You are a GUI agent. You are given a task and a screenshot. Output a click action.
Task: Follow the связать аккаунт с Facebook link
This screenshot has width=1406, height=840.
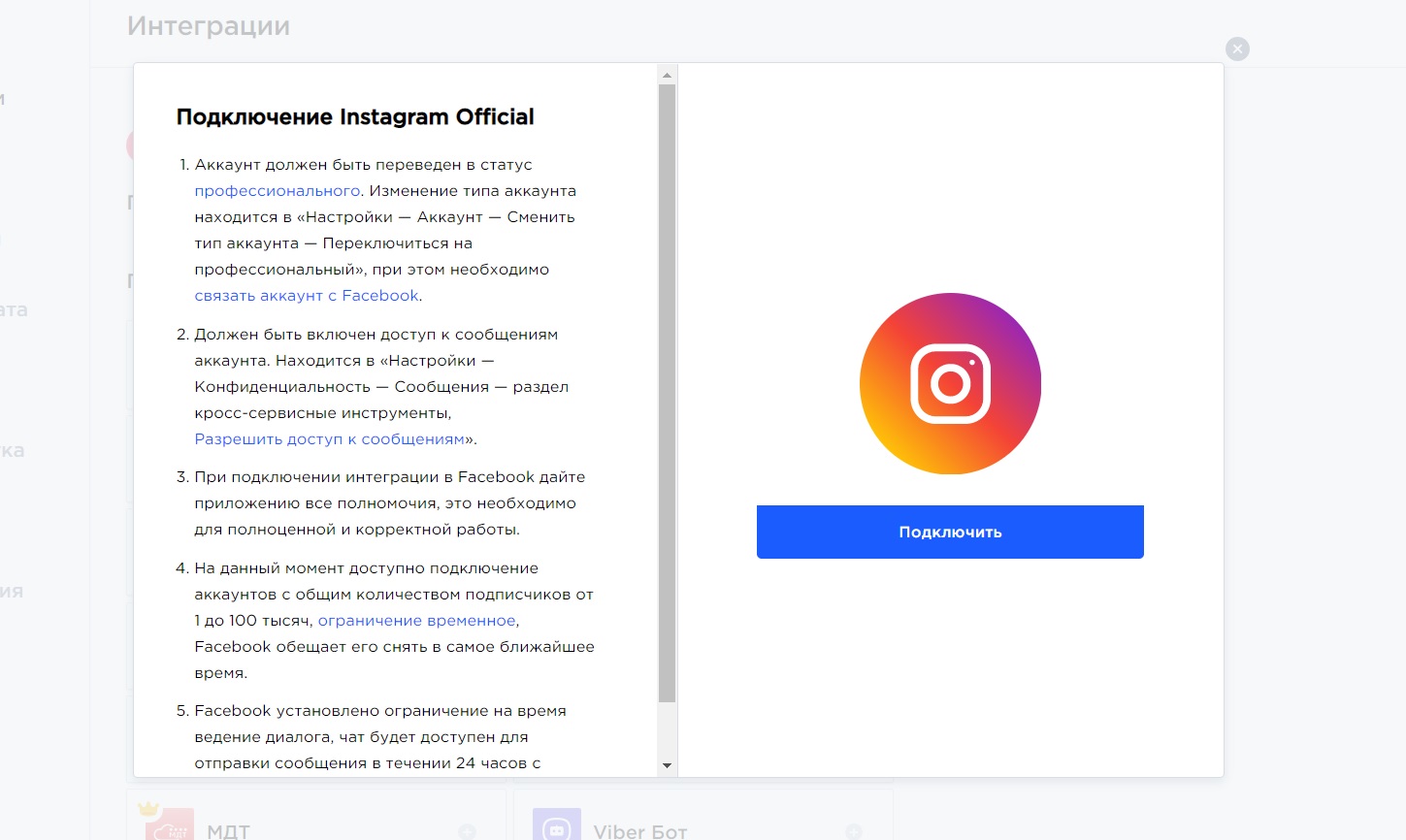[x=307, y=296]
